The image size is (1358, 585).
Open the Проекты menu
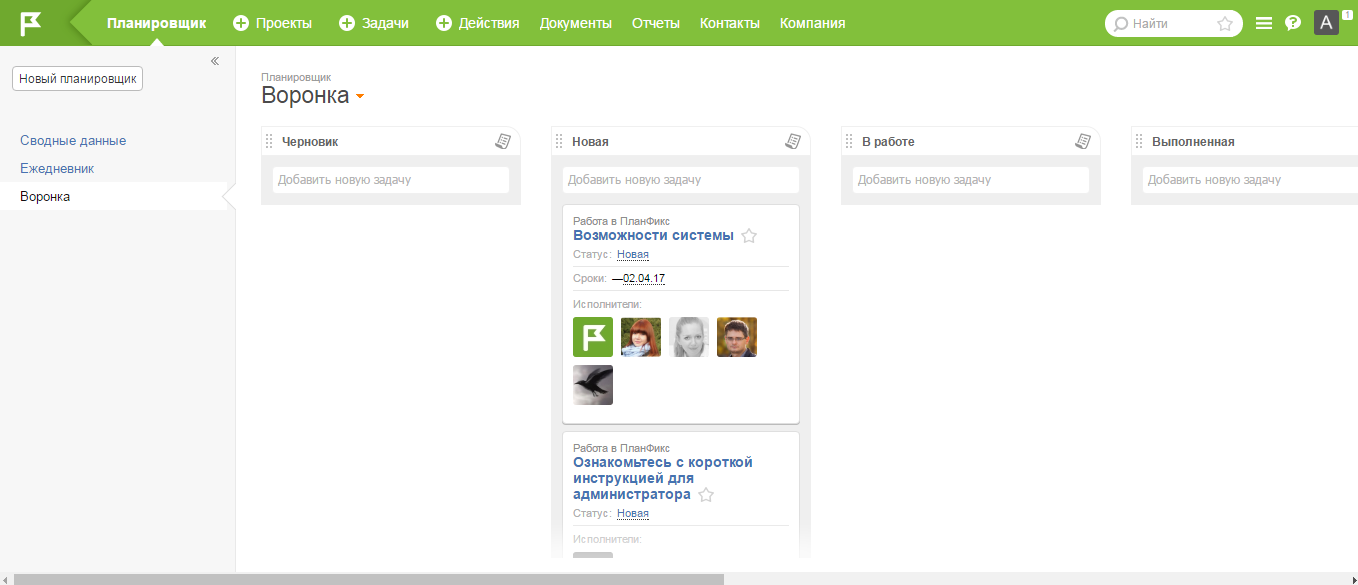284,23
